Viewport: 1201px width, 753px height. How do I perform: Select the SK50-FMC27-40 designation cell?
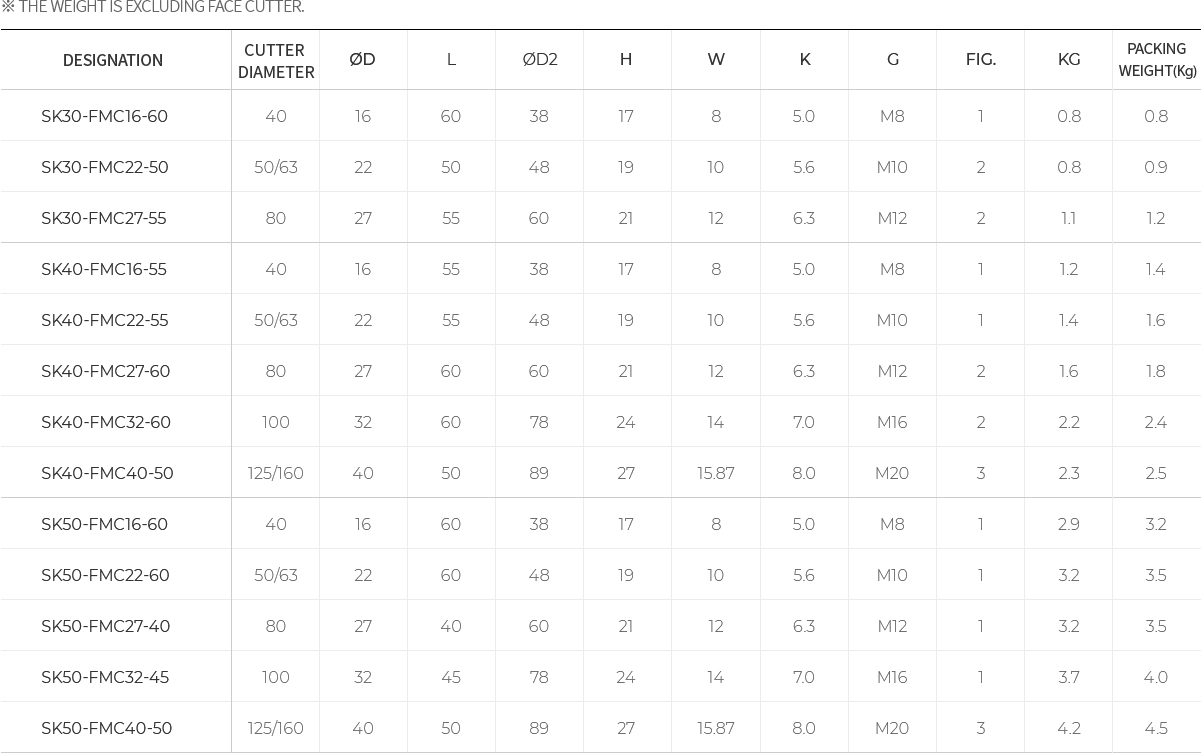(x=106, y=626)
